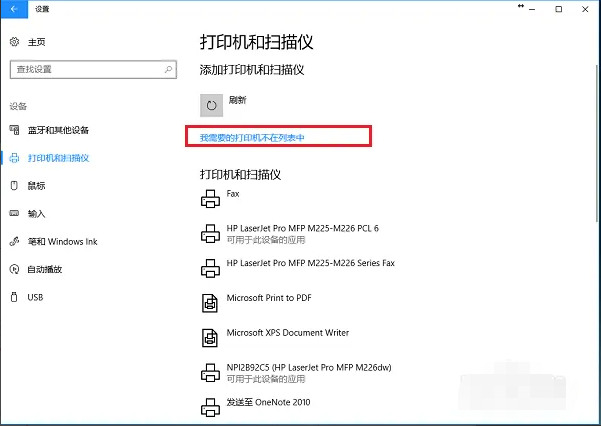Image resolution: width=601 pixels, height=426 pixels.
Task: Go to Pen and Windows Ink
Action: click(x=62, y=241)
